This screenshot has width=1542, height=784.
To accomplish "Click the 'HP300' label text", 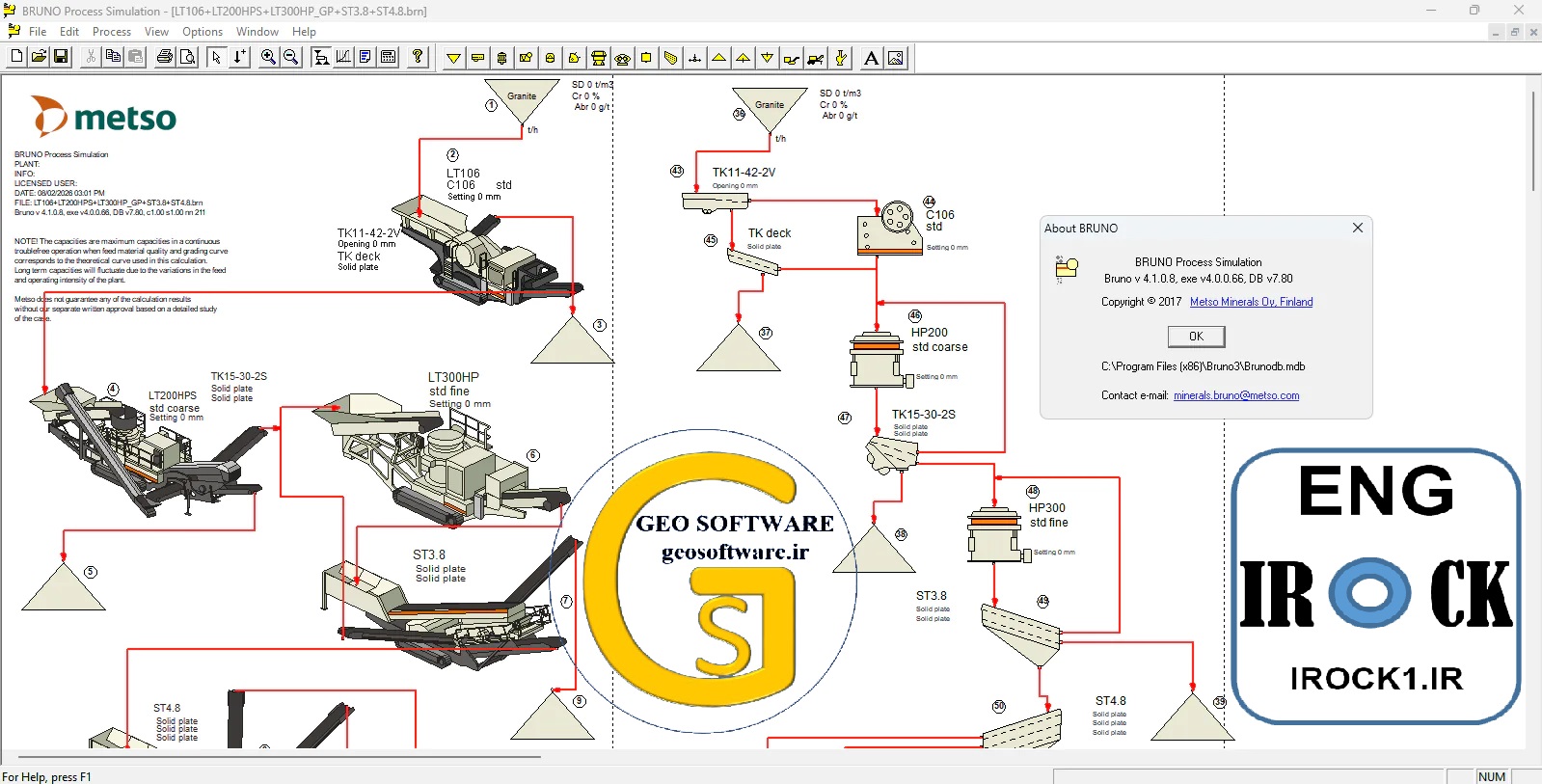I will click(x=1047, y=508).
